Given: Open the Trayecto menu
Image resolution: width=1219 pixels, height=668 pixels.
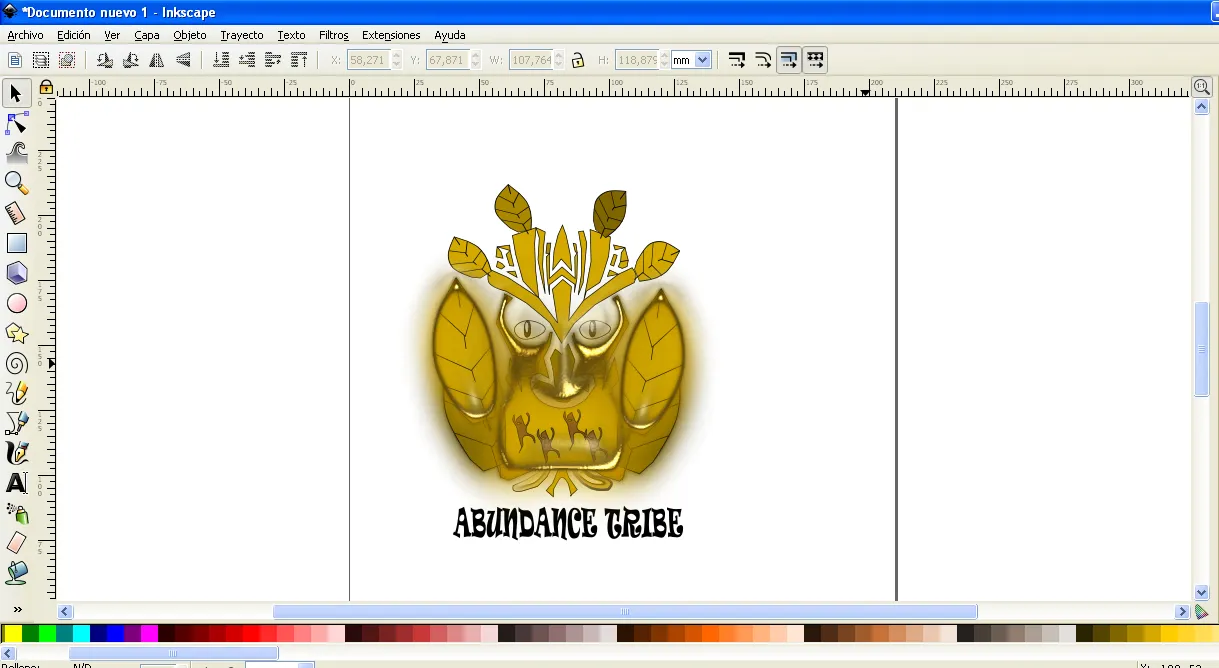Looking at the screenshot, I should coord(242,35).
